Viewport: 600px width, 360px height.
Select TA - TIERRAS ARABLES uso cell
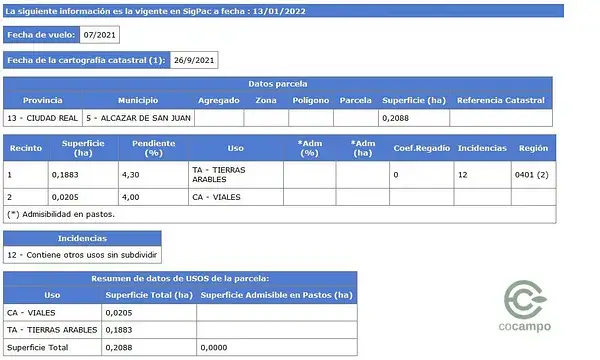point(236,175)
